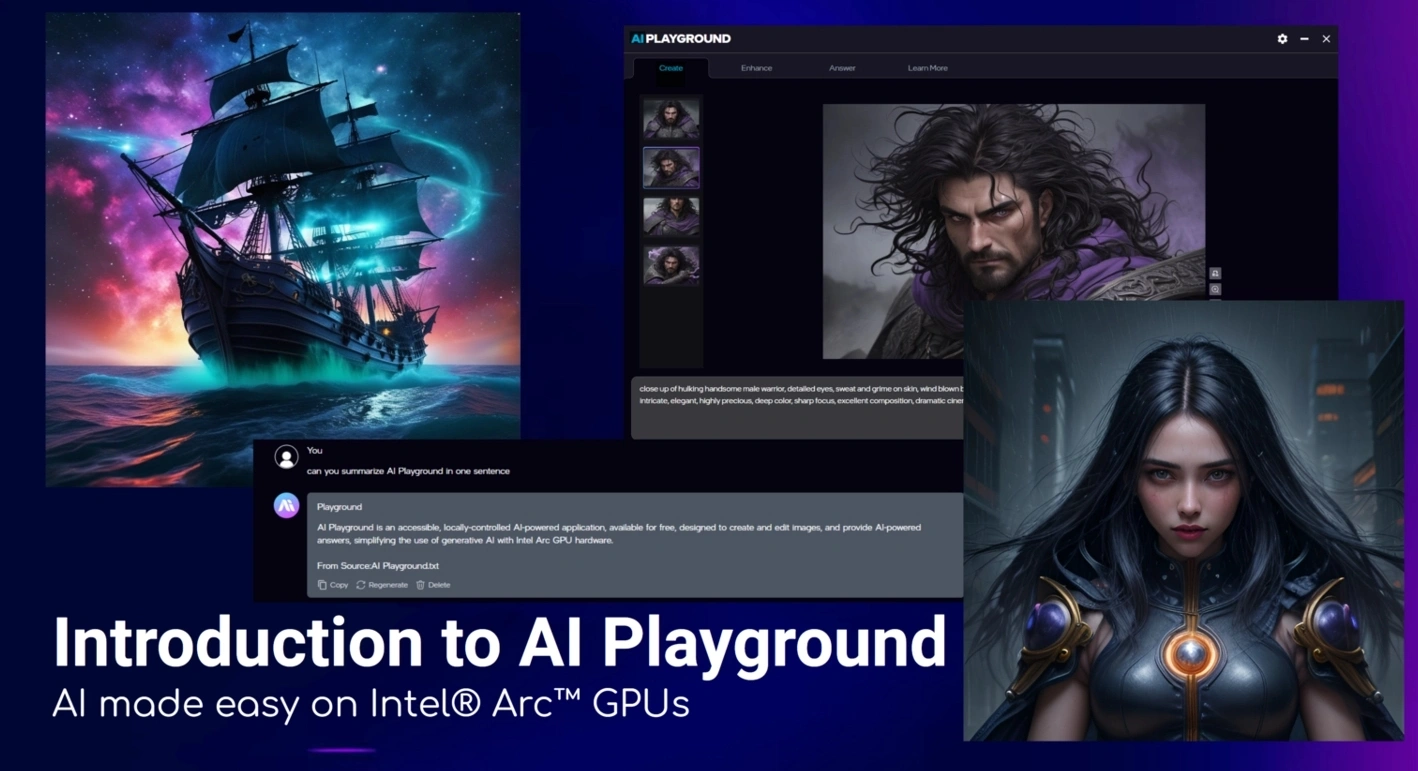Regenerate the Playground response

[382, 585]
